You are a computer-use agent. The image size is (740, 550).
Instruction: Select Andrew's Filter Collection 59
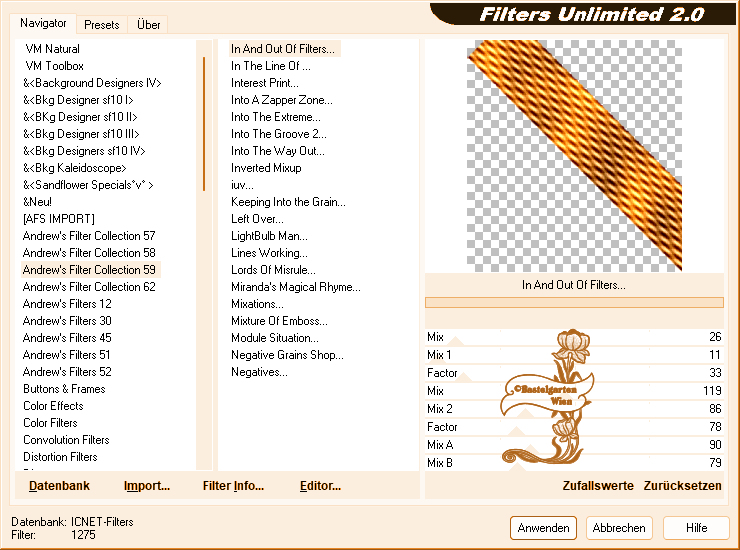(89, 270)
